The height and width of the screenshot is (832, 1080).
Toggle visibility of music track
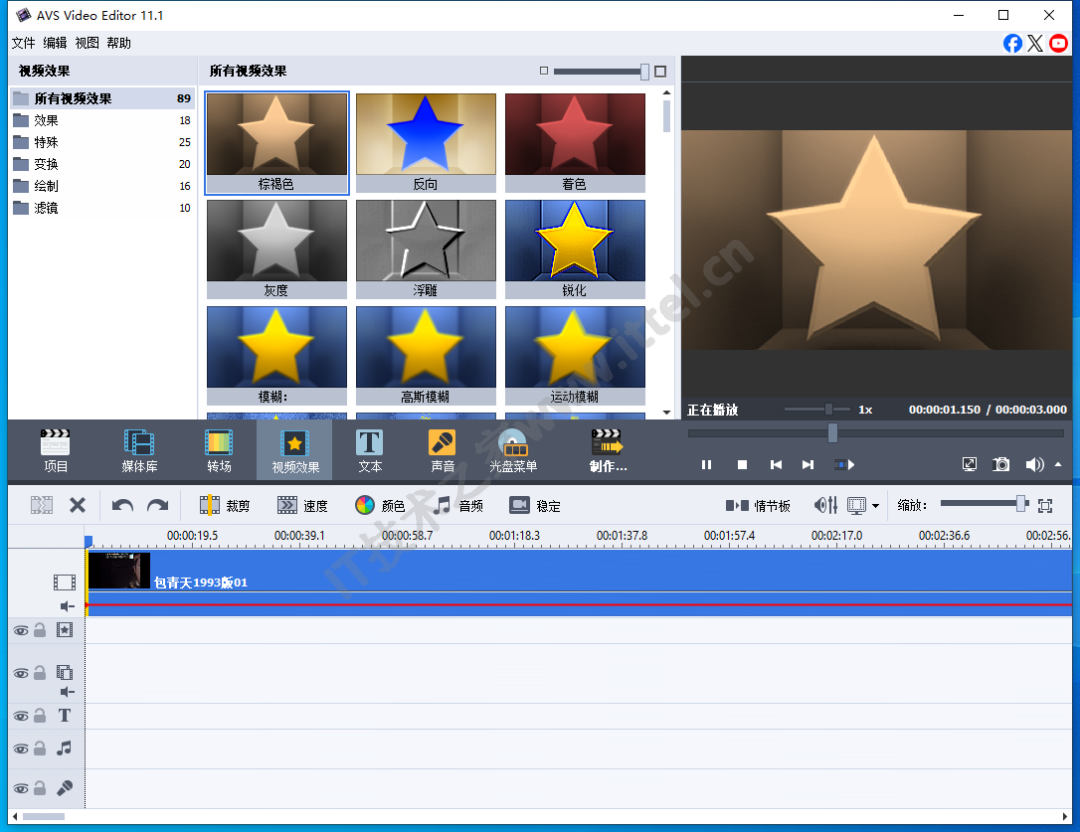click(21, 749)
